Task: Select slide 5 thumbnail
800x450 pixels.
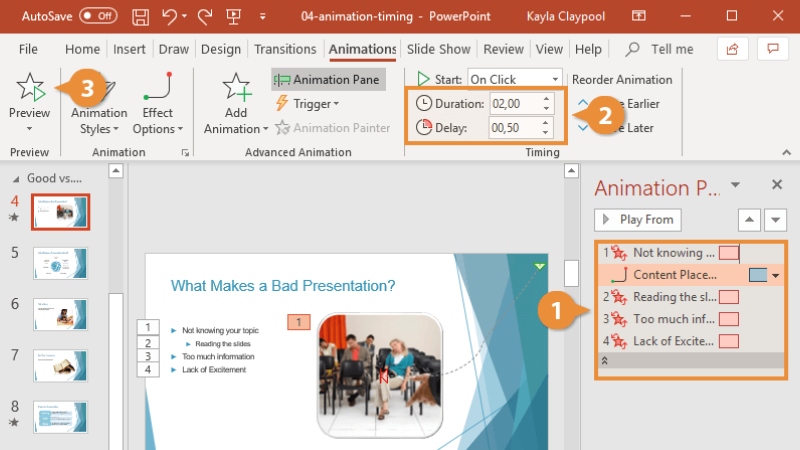Action: click(x=60, y=263)
